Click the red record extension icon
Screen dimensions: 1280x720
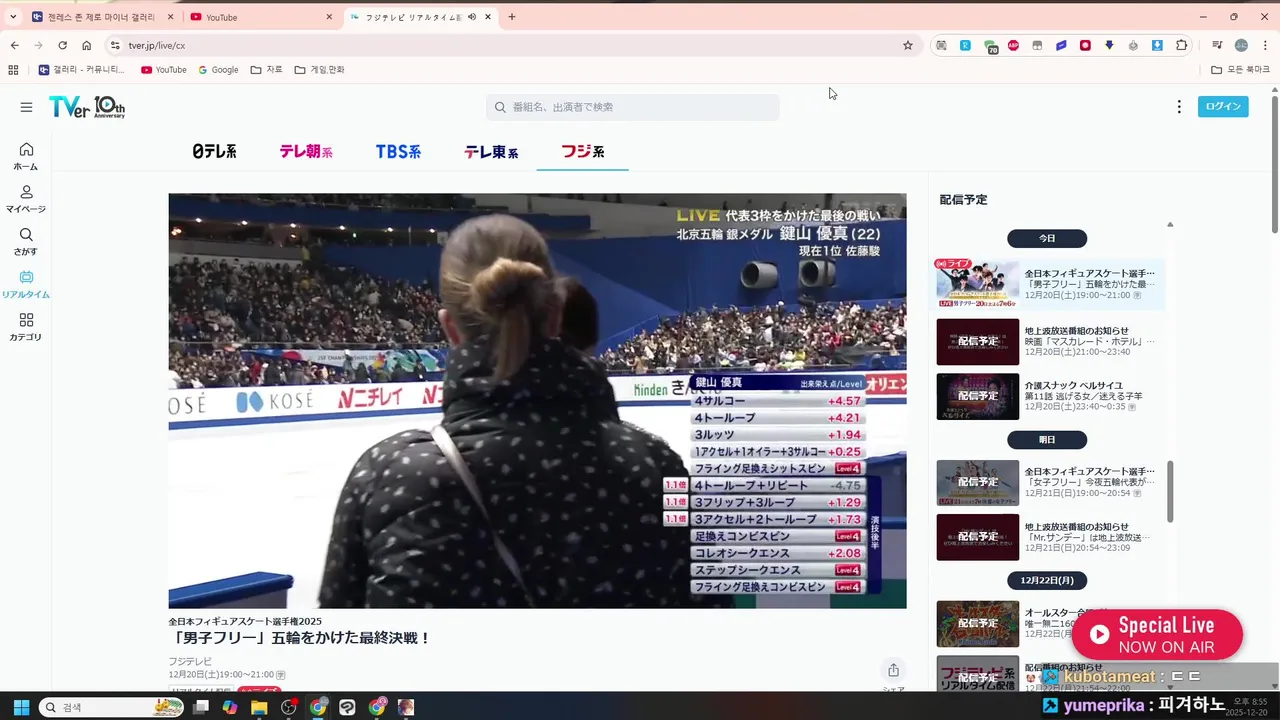tap(1085, 45)
